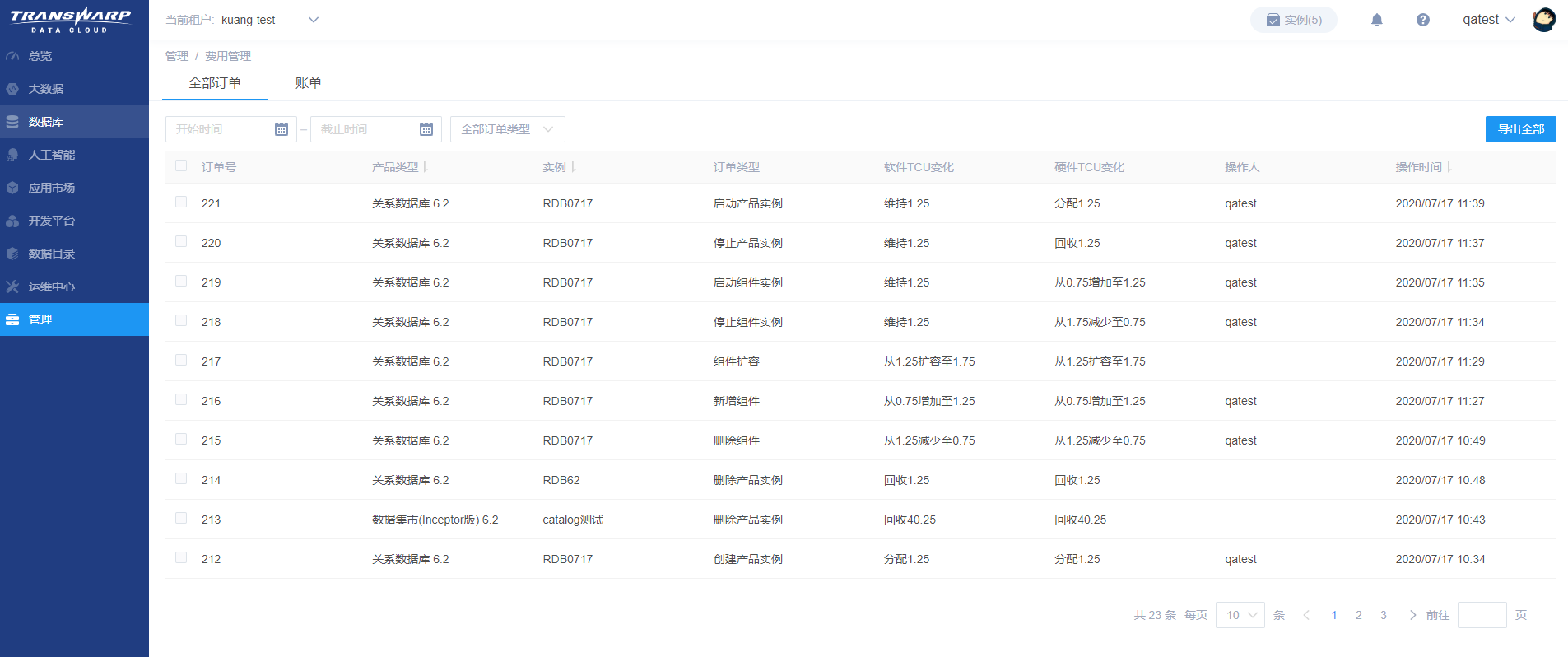This screenshot has height=657, width=1568.
Task: Go to next page arrow
Action: 1412,615
